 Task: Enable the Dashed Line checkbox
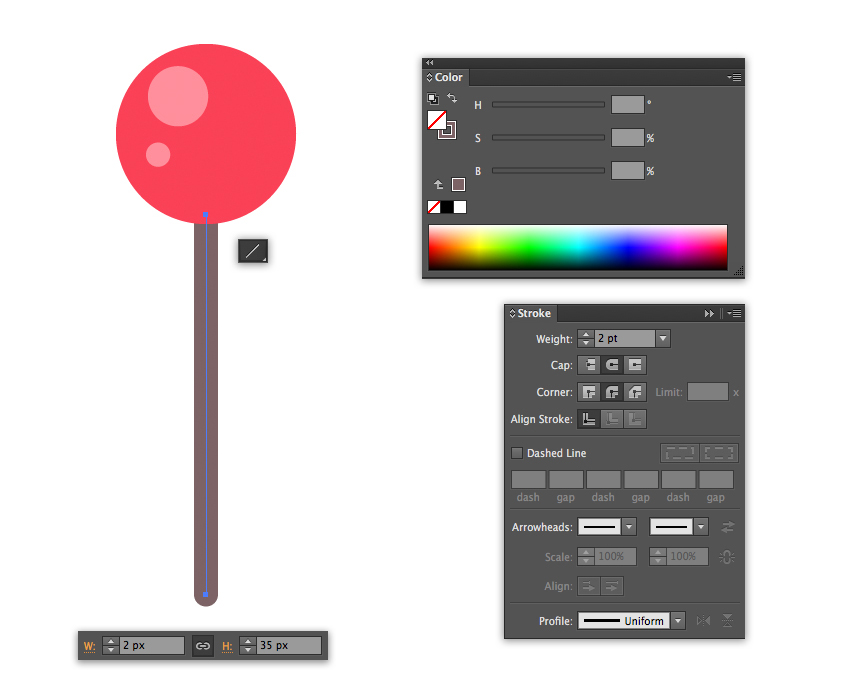pyautogui.click(x=517, y=453)
